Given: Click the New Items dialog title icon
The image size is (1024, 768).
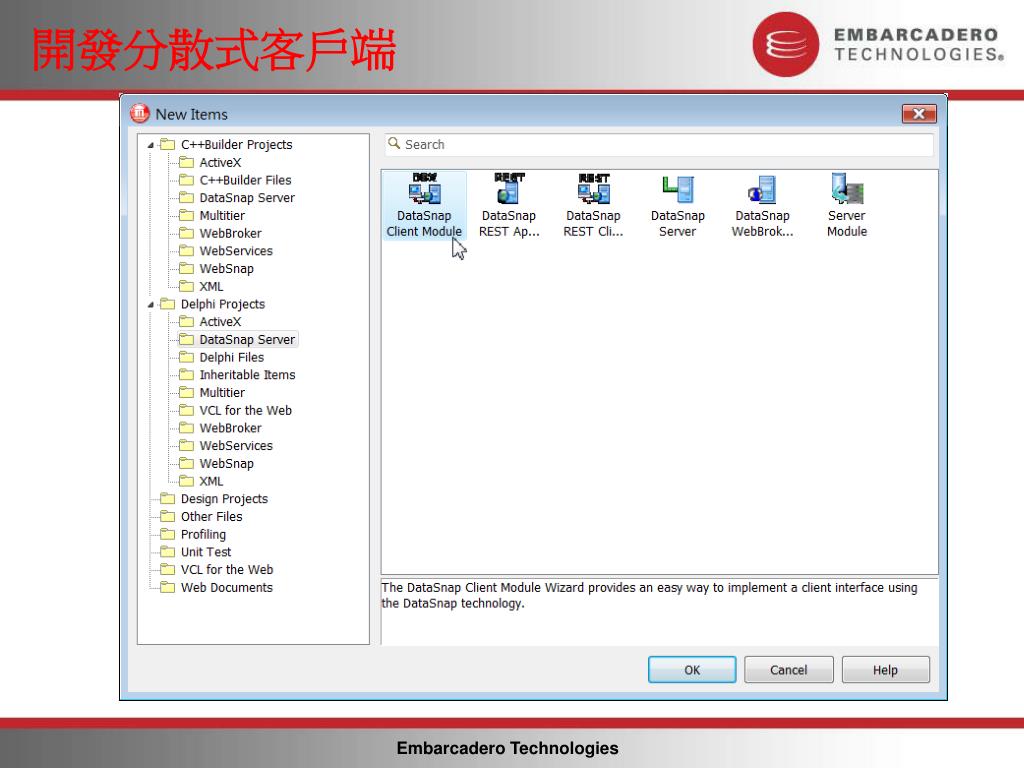Looking at the screenshot, I should click(140, 114).
